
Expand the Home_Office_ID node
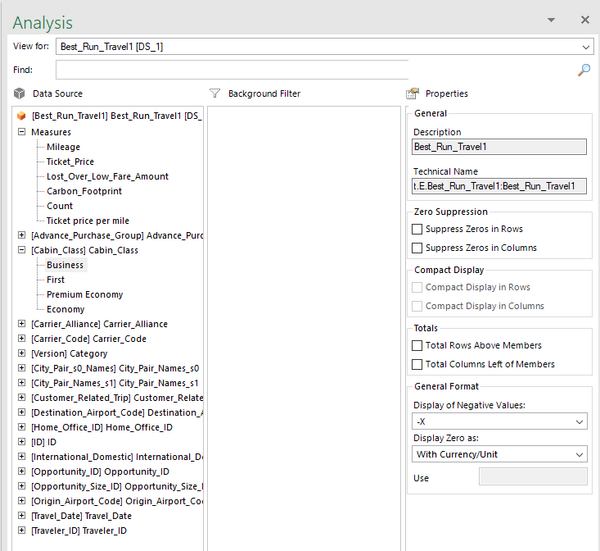tap(22, 427)
